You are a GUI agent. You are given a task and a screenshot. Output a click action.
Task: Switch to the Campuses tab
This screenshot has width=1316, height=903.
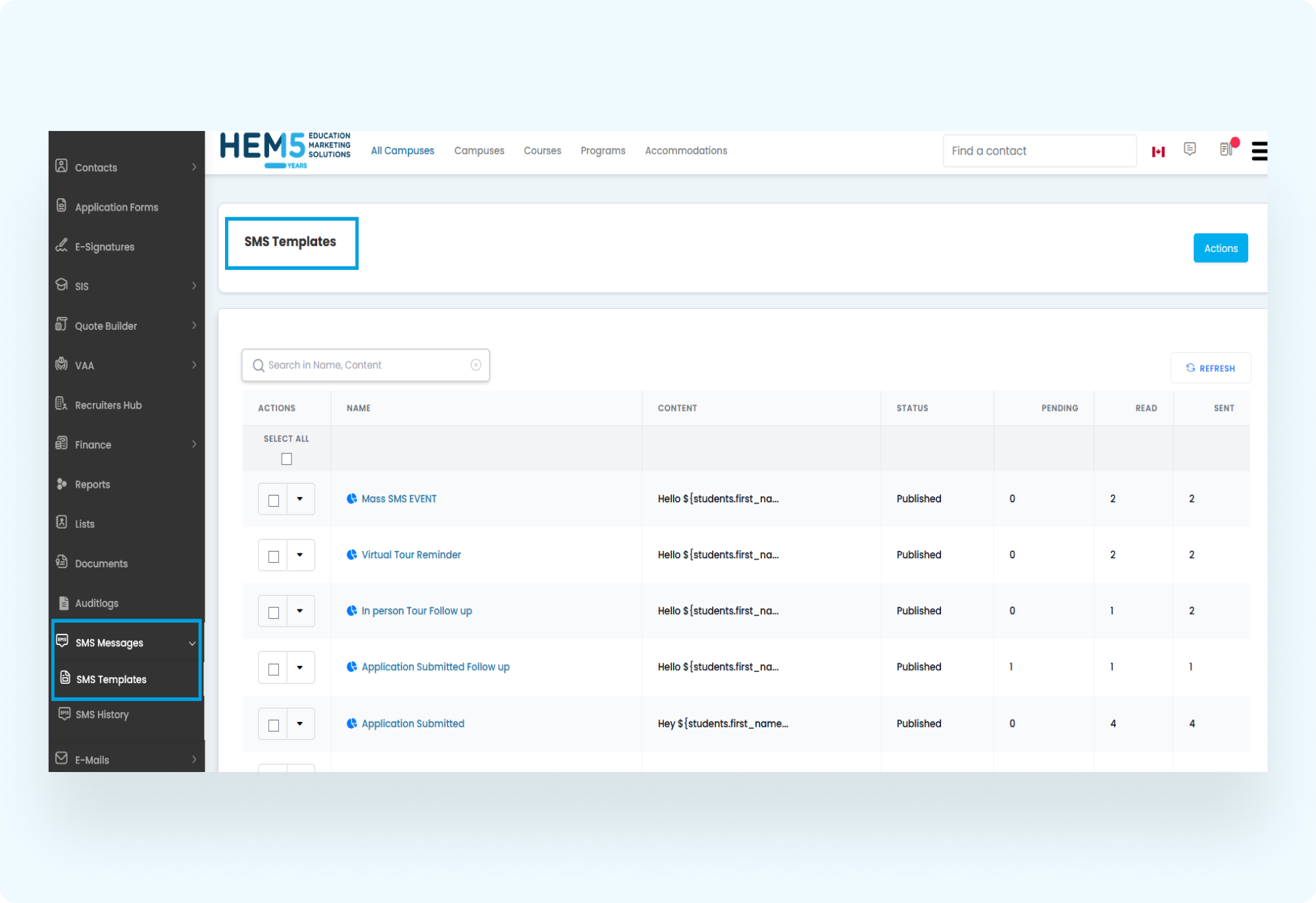point(479,151)
